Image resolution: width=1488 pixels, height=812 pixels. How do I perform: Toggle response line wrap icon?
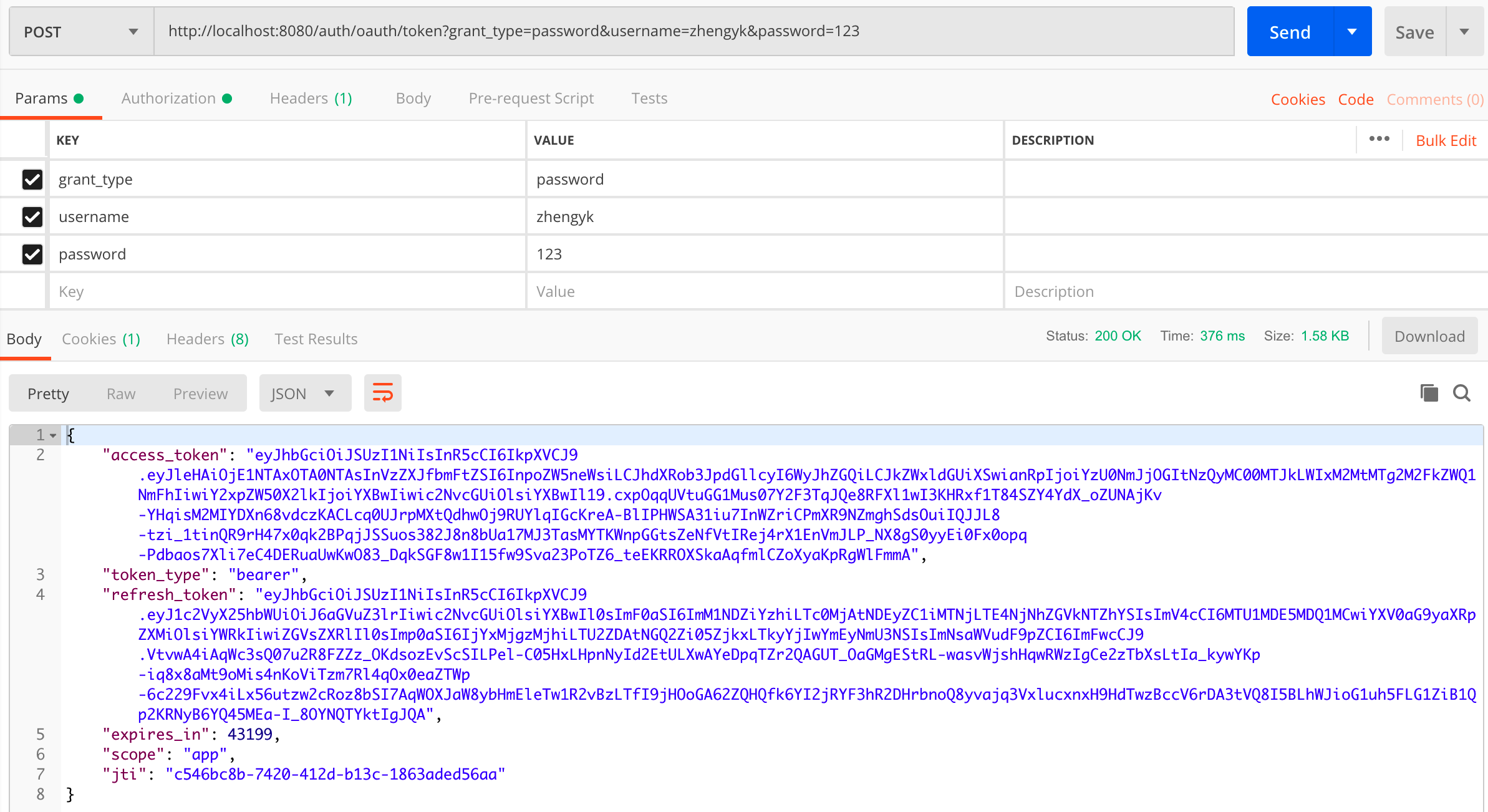tap(382, 394)
